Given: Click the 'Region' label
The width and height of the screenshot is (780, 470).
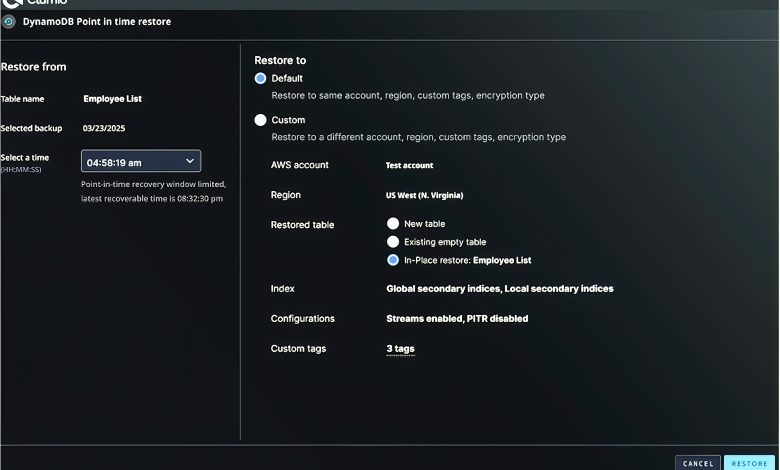Looking at the screenshot, I should pyautogui.click(x=286, y=195).
